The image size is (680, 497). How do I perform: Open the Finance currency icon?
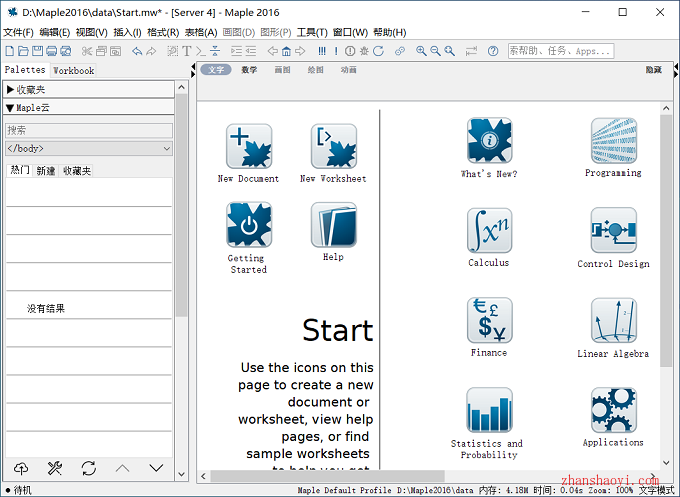(x=490, y=320)
